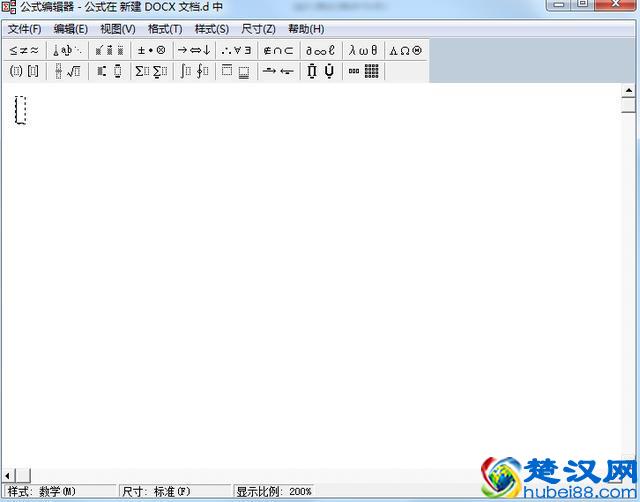This screenshot has width=640, height=502.
Task: Open the subscript and superscript templates palette
Action: point(109,71)
